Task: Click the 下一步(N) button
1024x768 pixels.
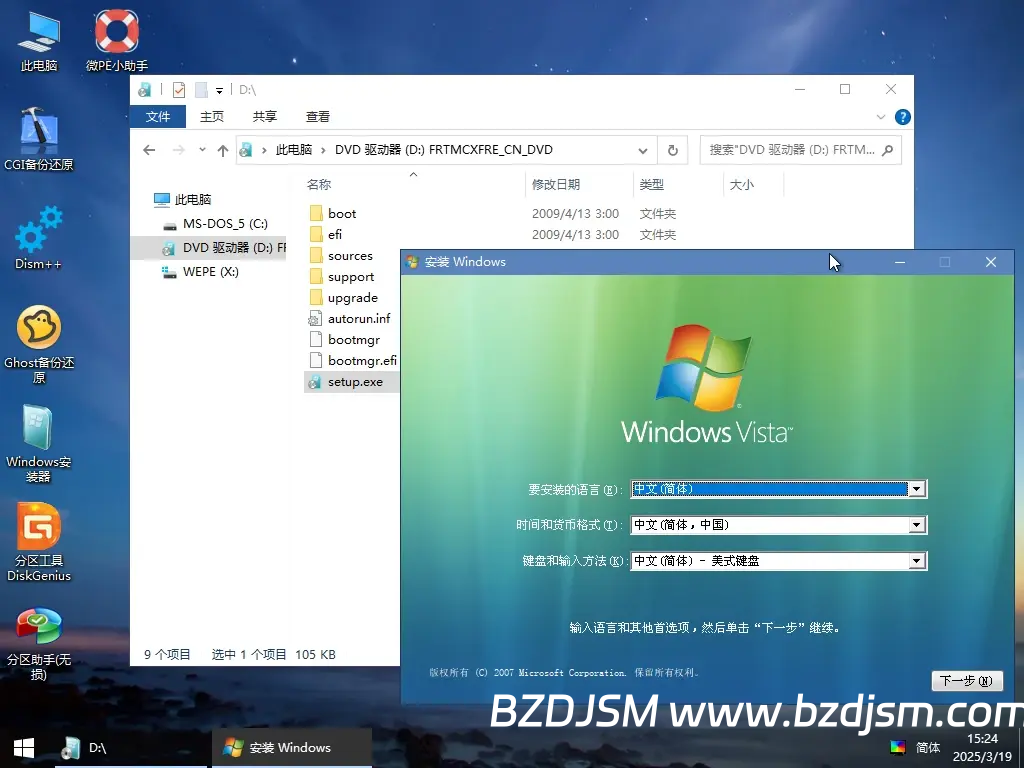Action: point(966,681)
